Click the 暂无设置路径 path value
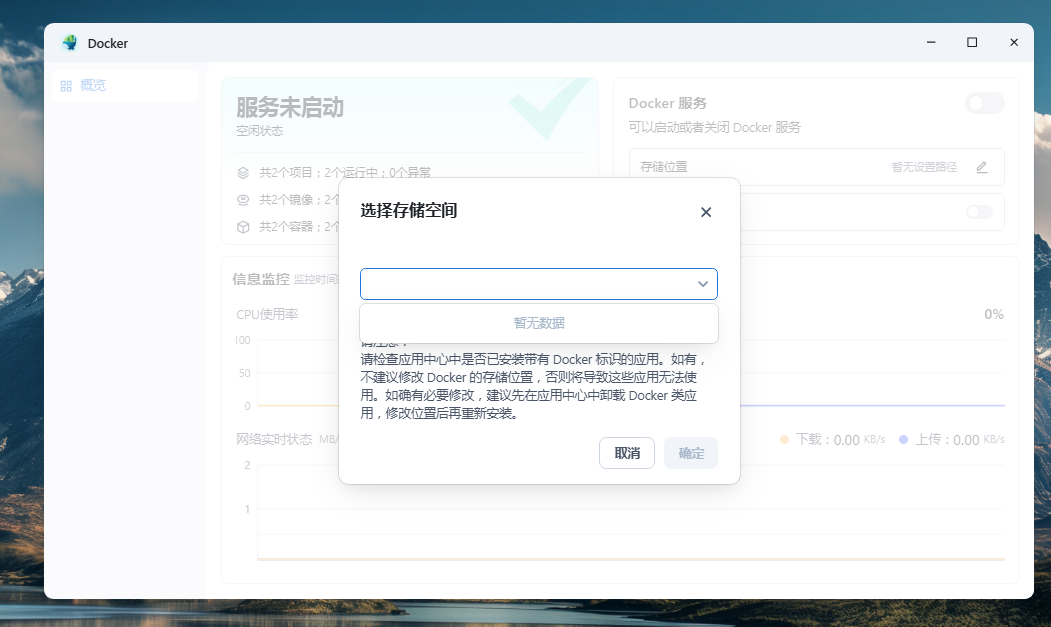1051x627 pixels. tap(924, 167)
